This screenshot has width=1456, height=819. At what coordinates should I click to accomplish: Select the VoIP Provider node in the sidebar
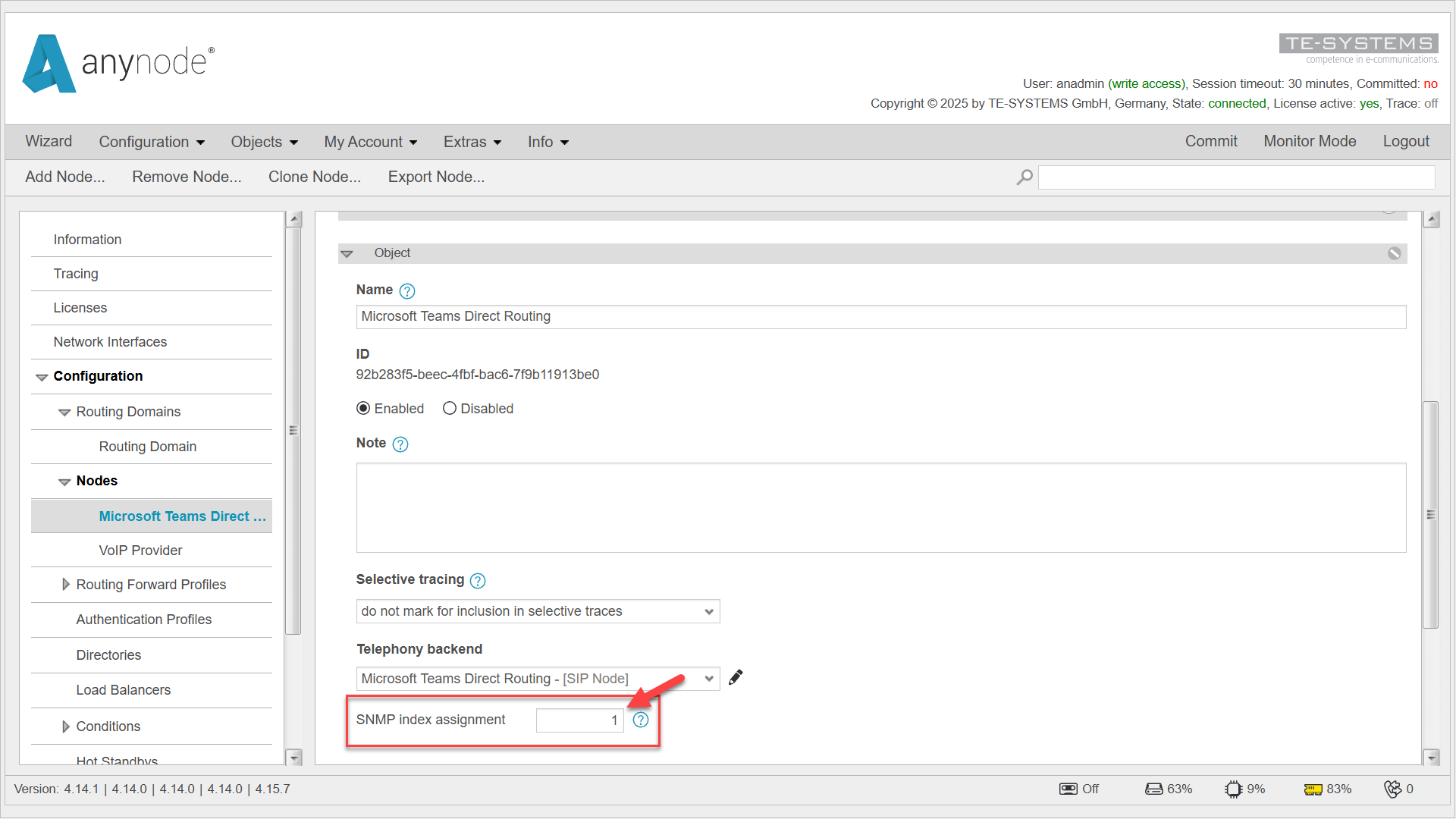pos(140,550)
